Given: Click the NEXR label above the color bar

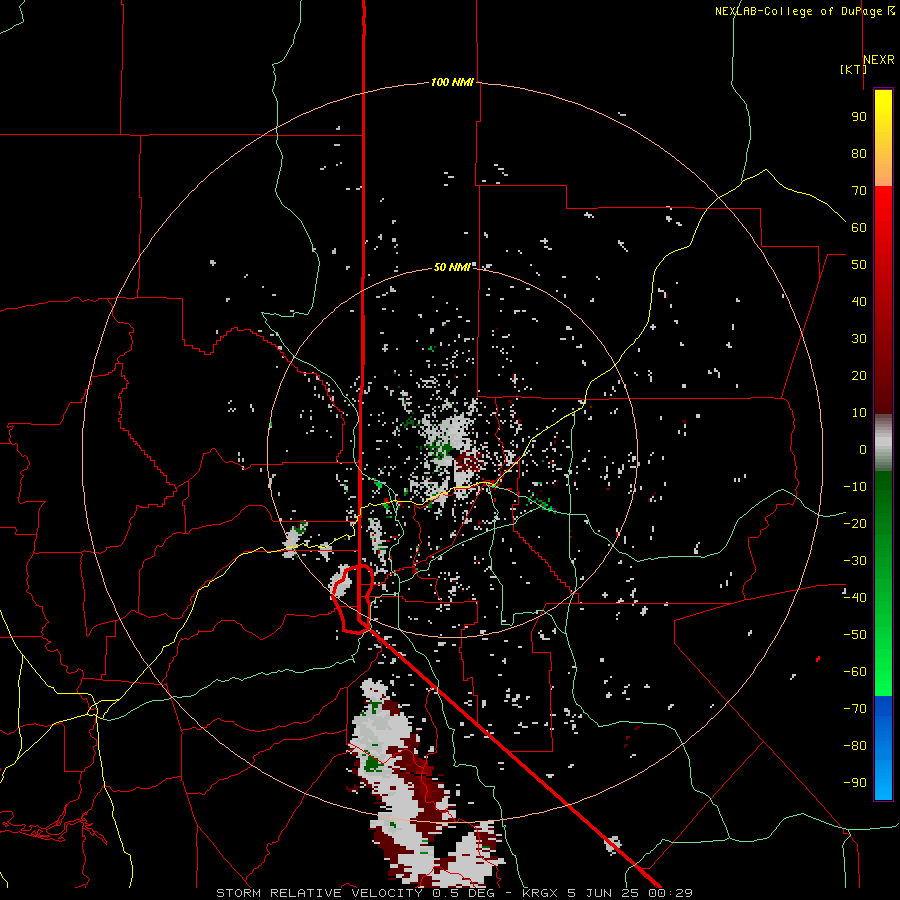Looking at the screenshot, I should [879, 60].
